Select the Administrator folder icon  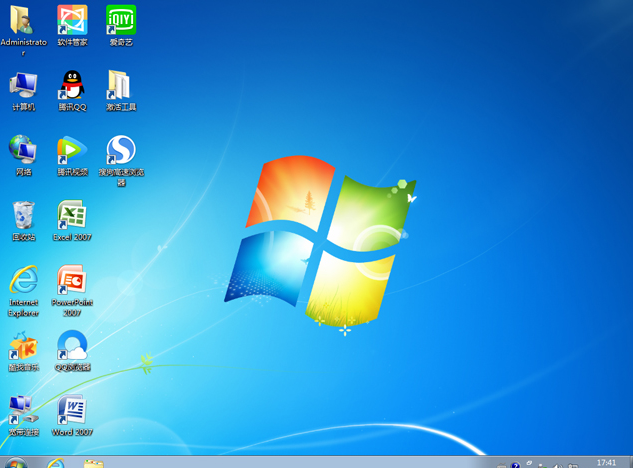click(x=23, y=21)
